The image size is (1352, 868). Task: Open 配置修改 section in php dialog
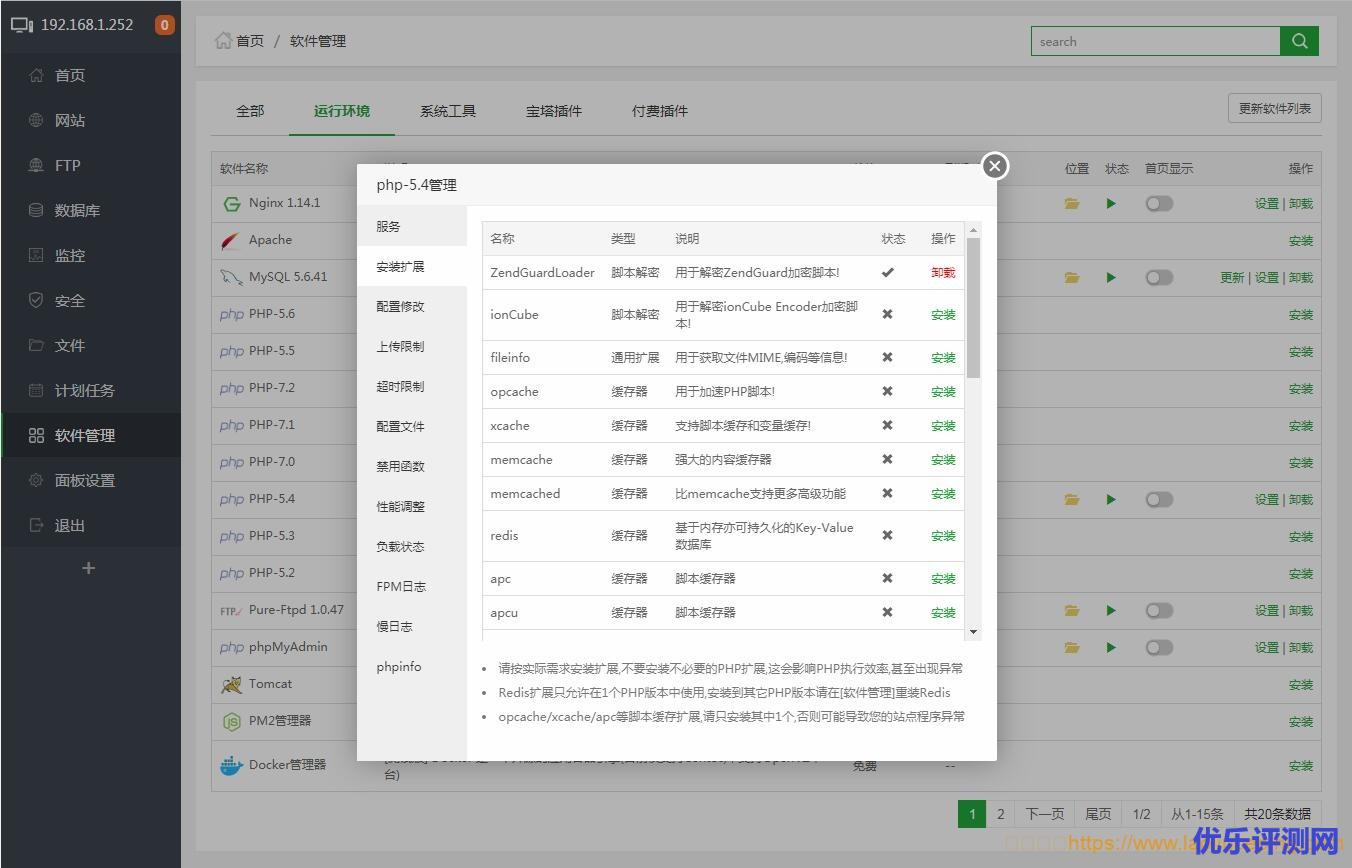point(412,306)
